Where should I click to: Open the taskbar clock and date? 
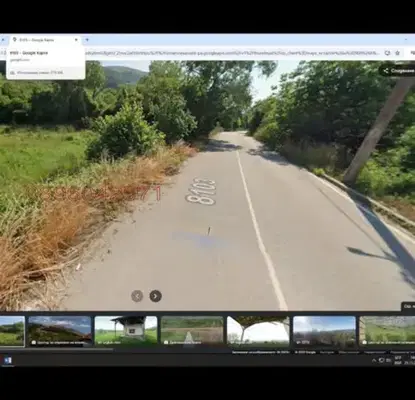(x=409, y=360)
